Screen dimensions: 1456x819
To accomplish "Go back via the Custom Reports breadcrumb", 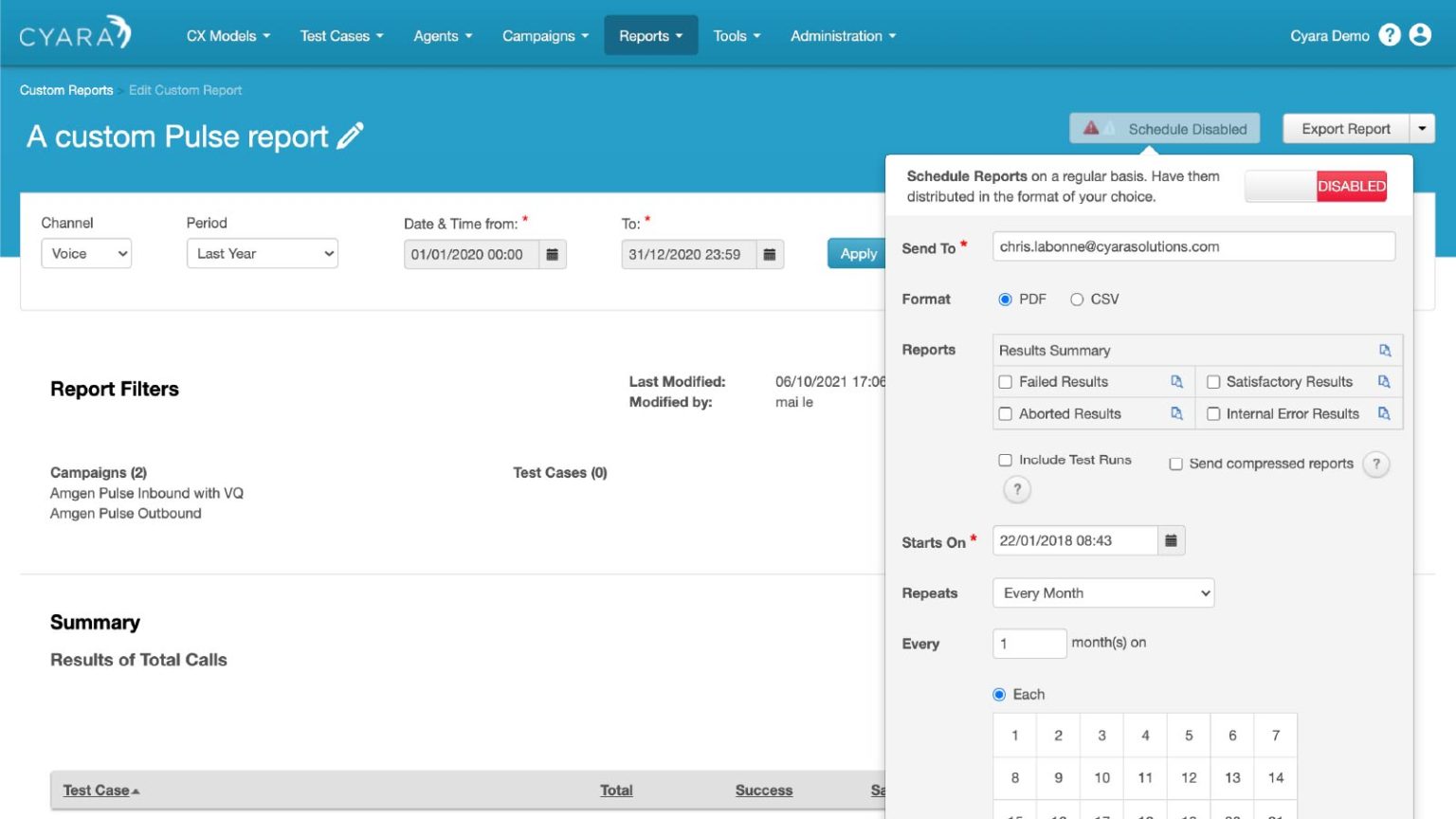I will 65,90.
